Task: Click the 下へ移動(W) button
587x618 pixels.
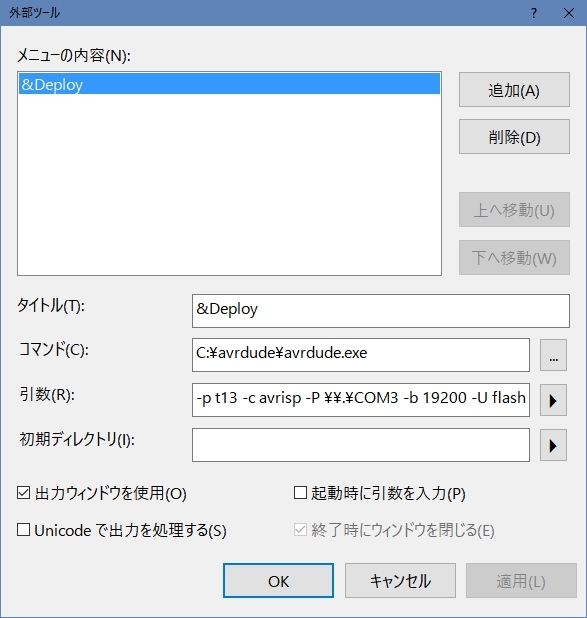Action: (x=514, y=257)
